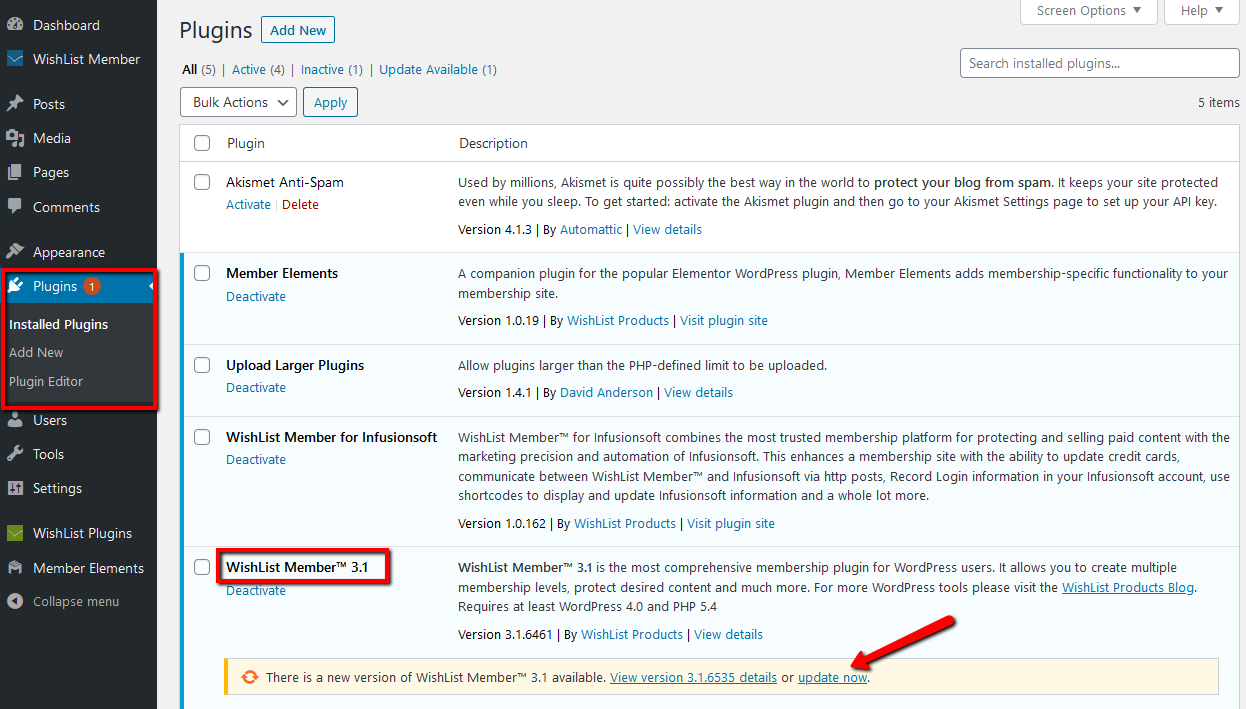Deactivate the Member Elements plugin
Image resolution: width=1246 pixels, height=709 pixels.
(256, 296)
